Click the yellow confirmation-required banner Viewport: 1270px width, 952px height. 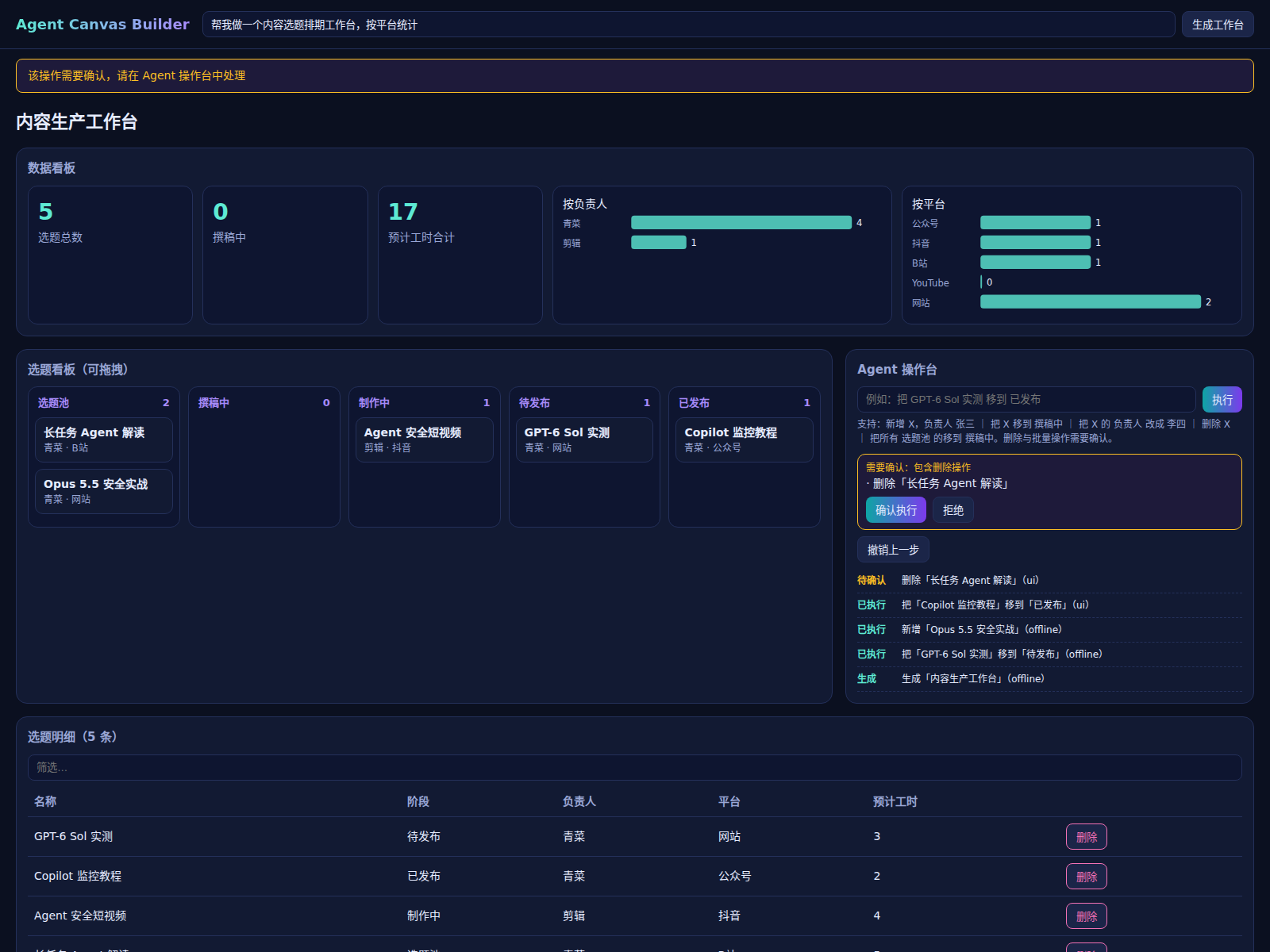point(635,75)
